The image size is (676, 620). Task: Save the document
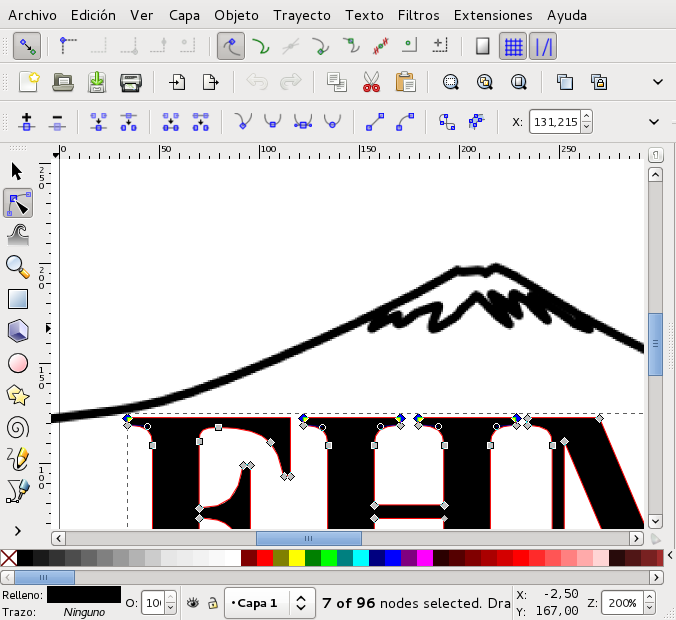[x=97, y=82]
